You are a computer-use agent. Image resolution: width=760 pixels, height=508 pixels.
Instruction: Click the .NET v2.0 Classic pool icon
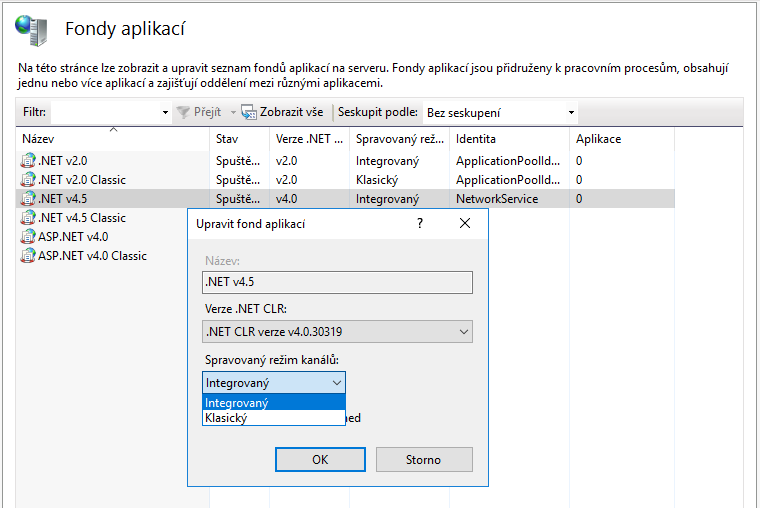(x=28, y=179)
